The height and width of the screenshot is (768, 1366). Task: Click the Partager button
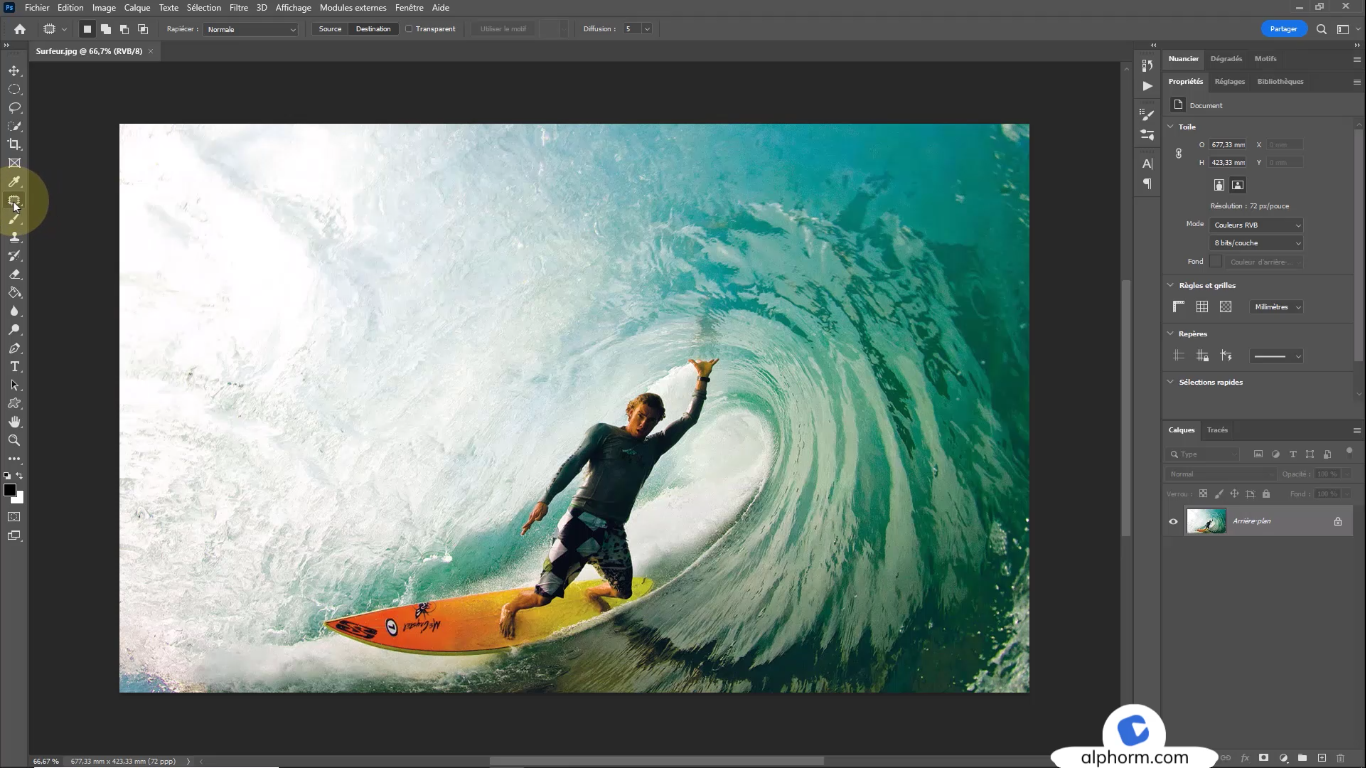click(1283, 28)
